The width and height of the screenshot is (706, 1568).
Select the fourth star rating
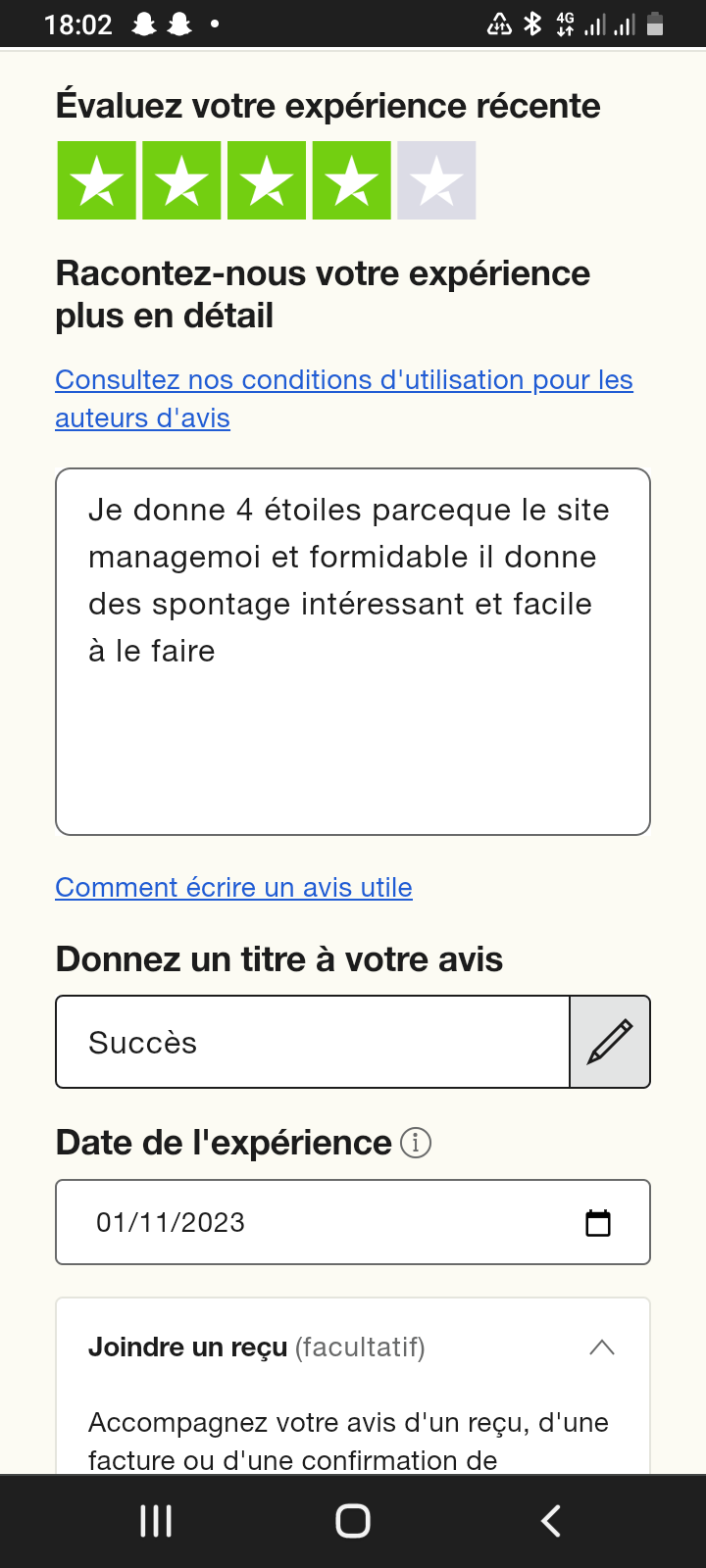pos(352,180)
